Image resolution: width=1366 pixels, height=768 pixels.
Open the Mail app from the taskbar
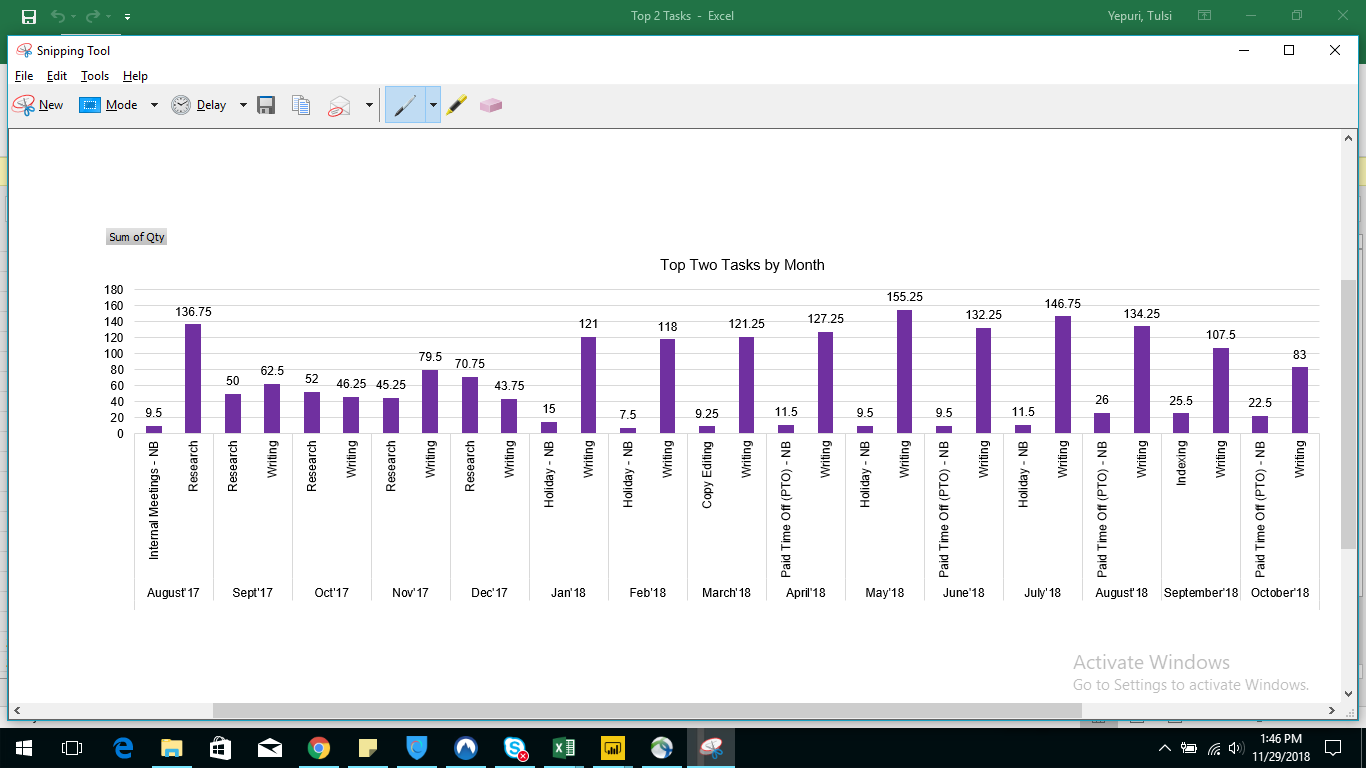270,747
